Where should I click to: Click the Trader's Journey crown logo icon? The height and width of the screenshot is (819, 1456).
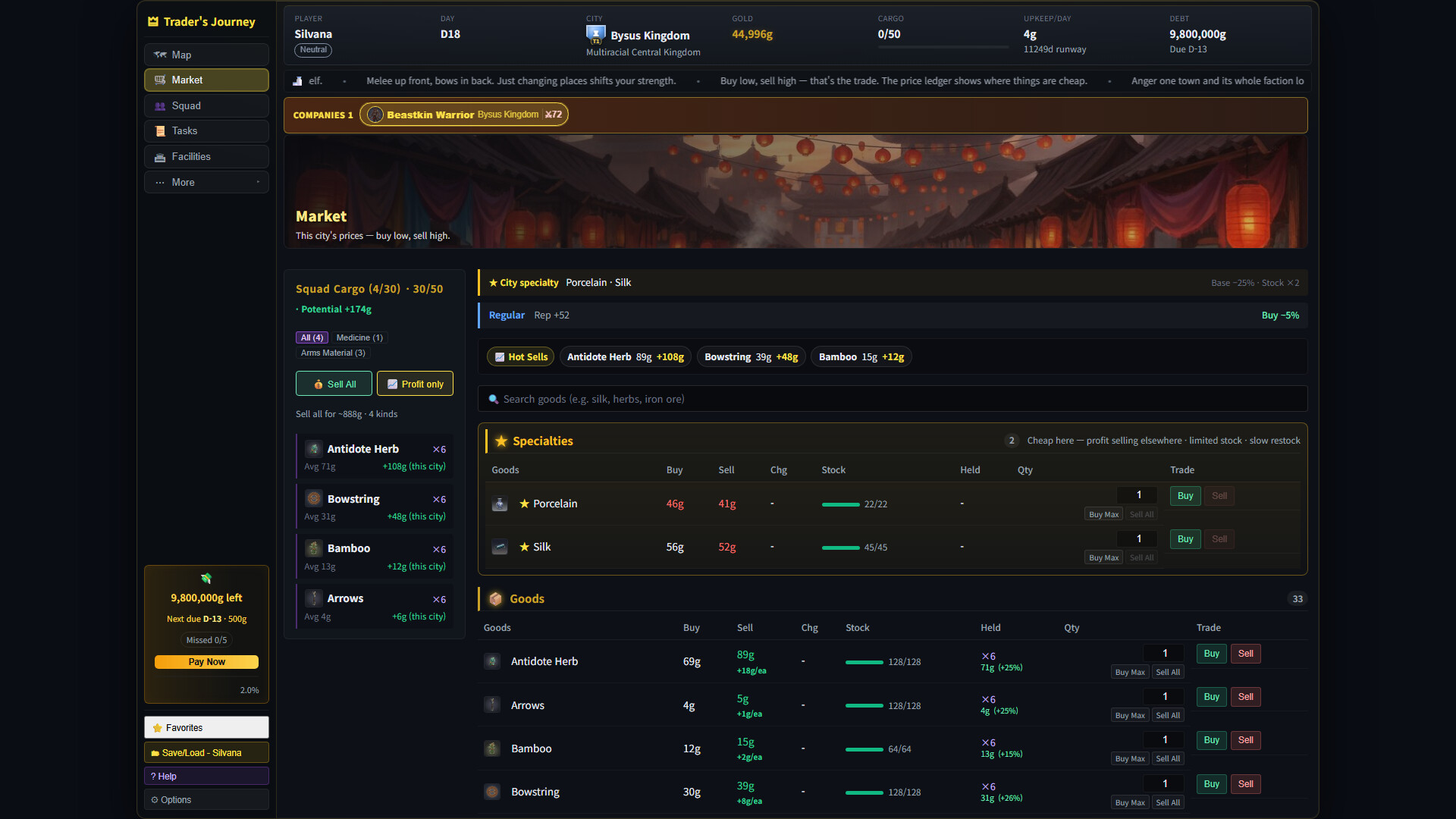coord(153,21)
